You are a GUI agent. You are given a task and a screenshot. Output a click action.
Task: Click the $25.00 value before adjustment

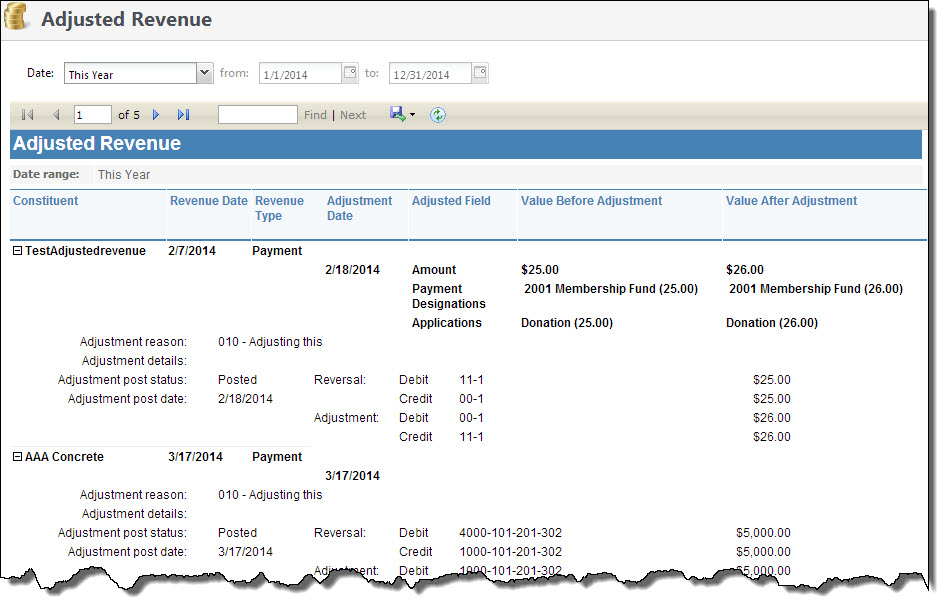point(540,270)
